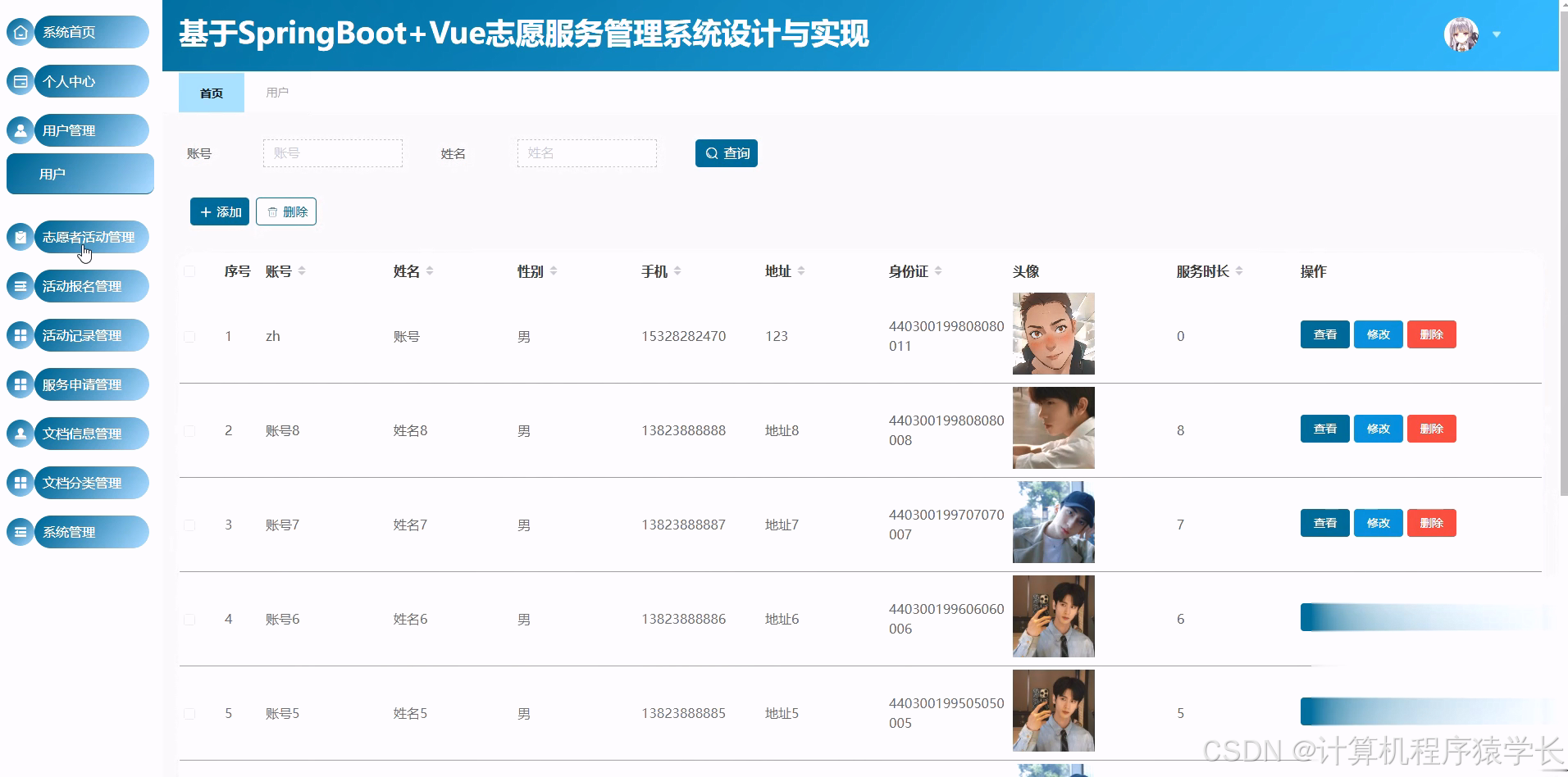Sort the table by 地址 column
This screenshot has width=1568, height=777.
(801, 271)
